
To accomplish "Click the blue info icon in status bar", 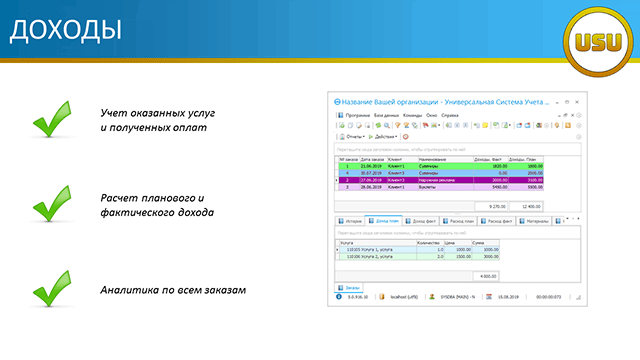I will point(339,297).
